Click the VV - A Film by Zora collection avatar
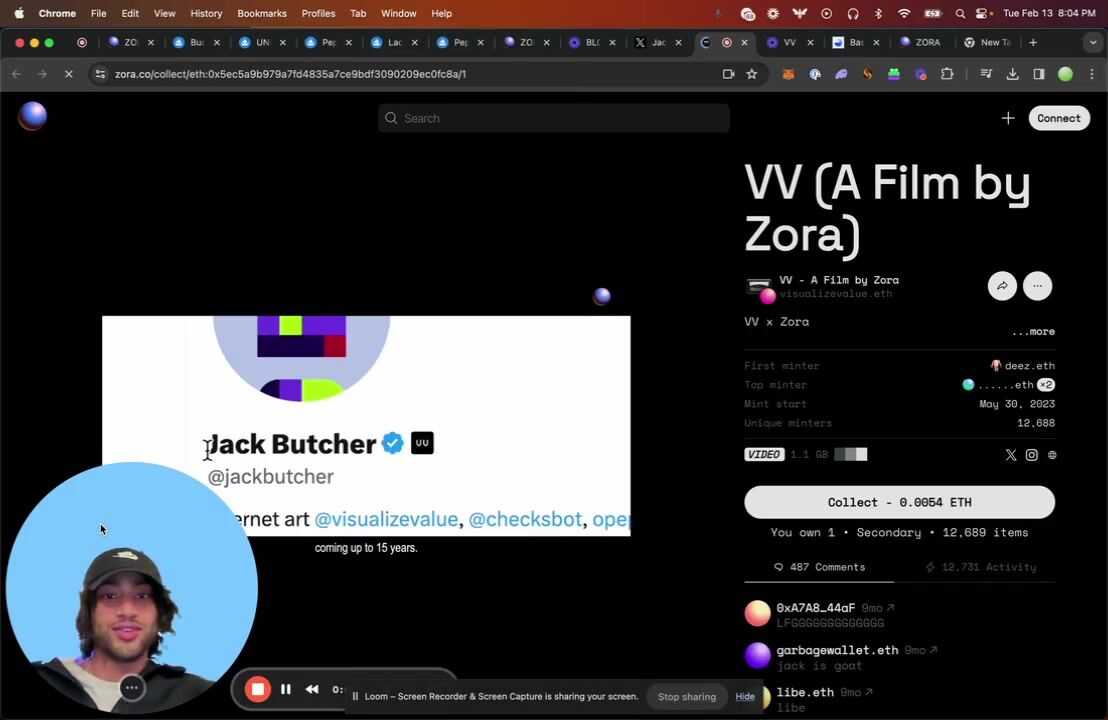1108x720 pixels. (760, 288)
